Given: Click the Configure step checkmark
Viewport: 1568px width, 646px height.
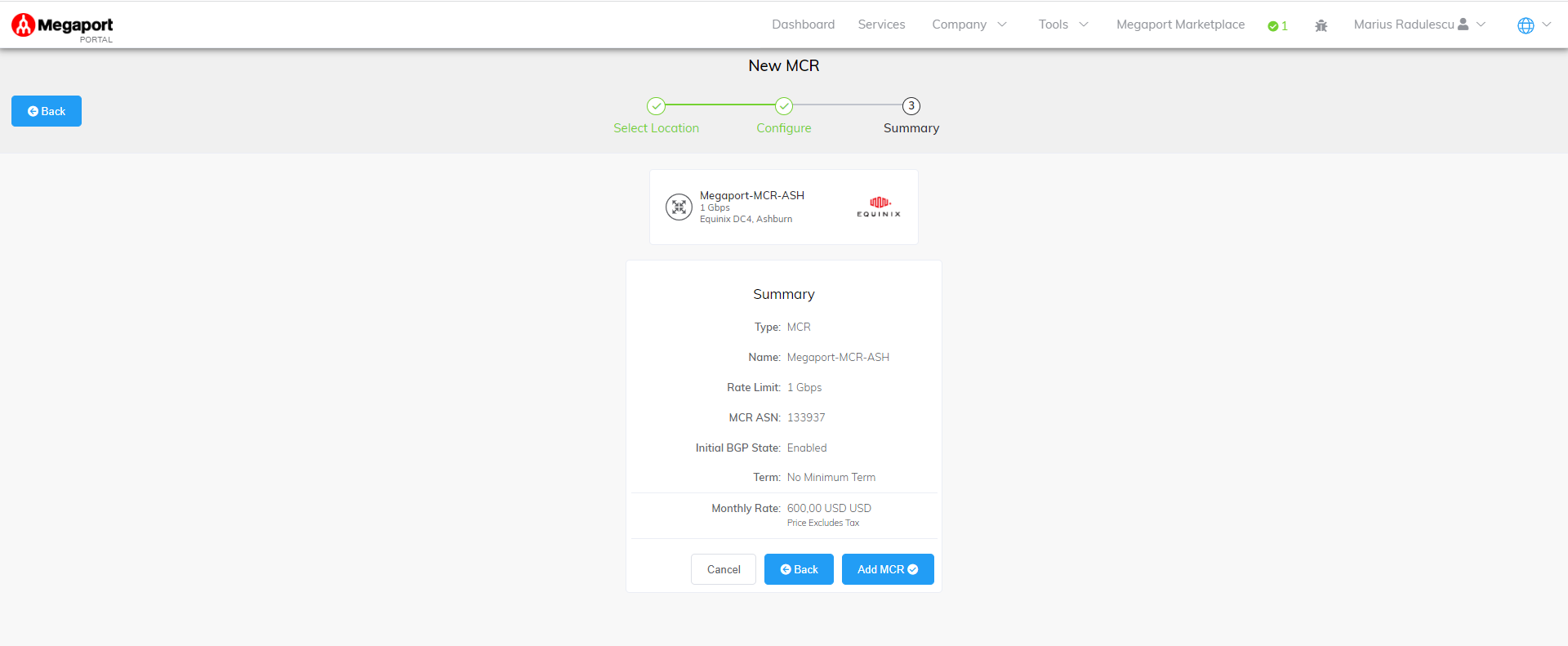Looking at the screenshot, I should coord(784,106).
